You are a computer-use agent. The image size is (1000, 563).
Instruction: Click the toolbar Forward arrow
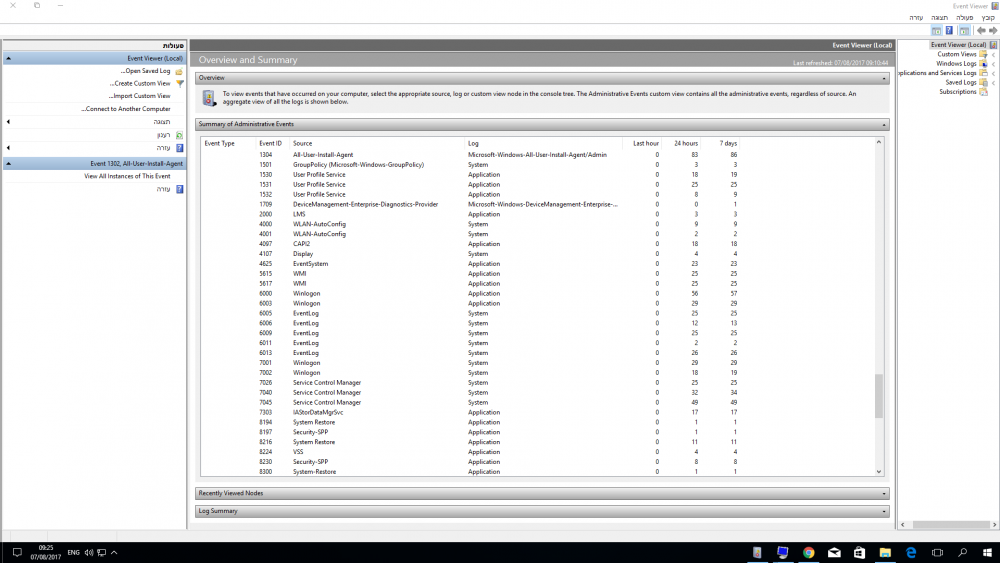[981, 31]
